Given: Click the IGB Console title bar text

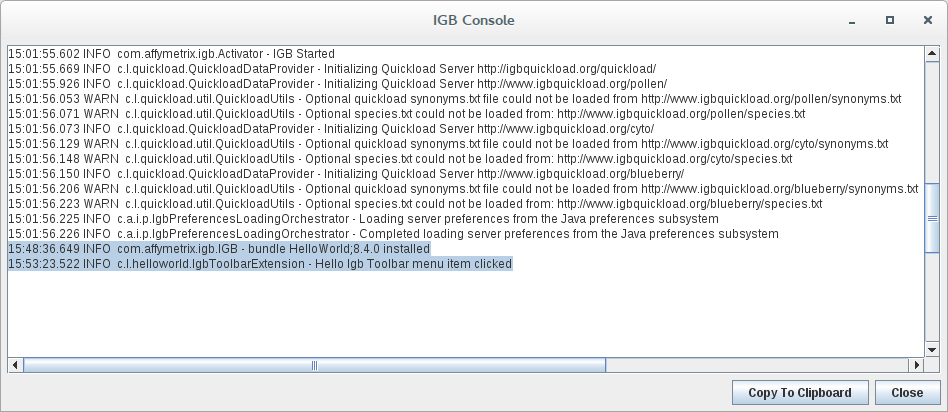Looking at the screenshot, I should (473, 20).
